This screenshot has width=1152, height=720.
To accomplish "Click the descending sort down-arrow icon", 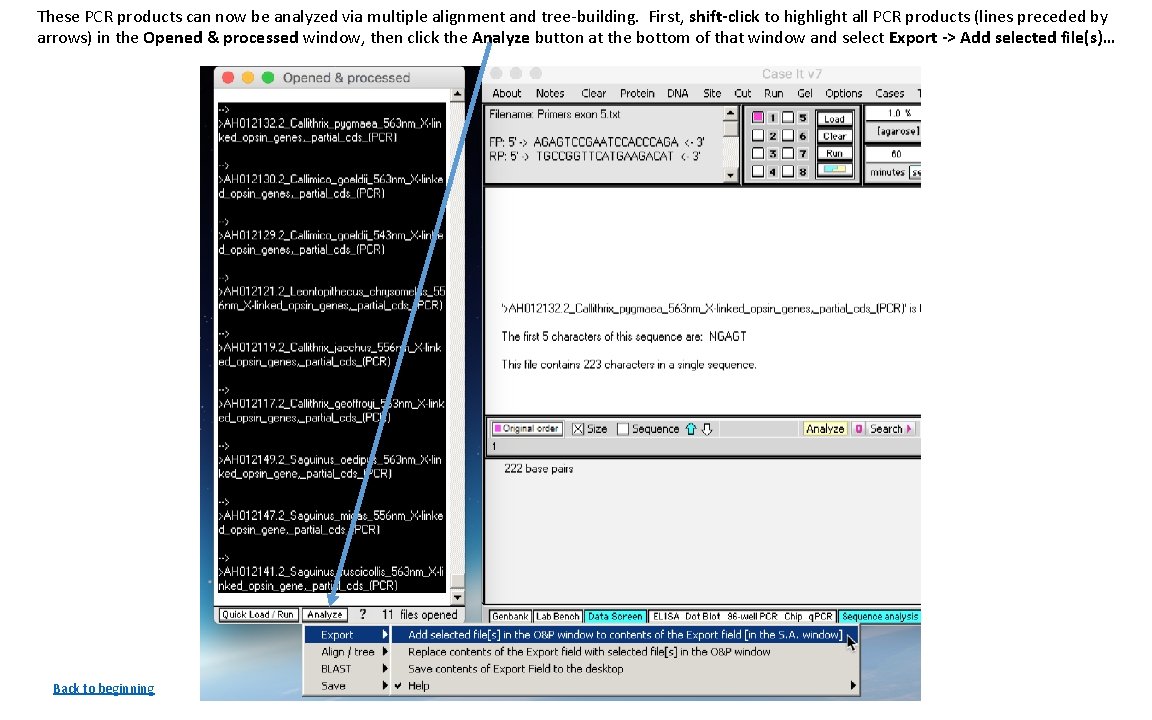I will (x=706, y=429).
